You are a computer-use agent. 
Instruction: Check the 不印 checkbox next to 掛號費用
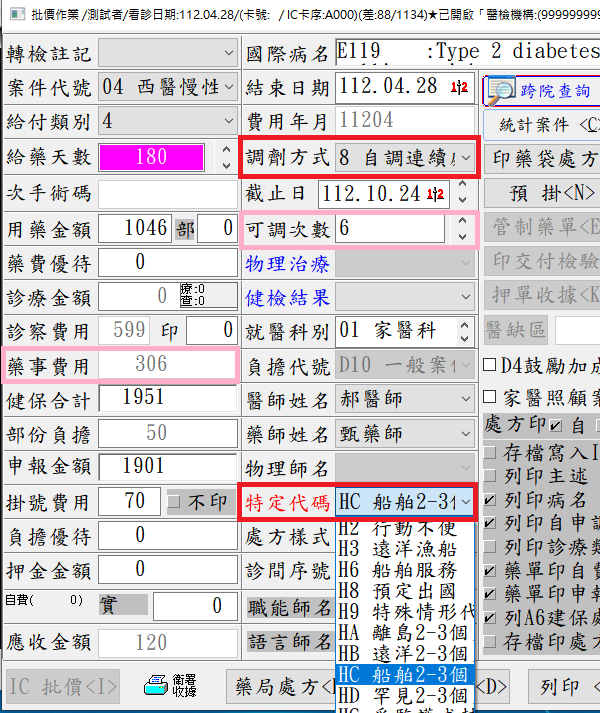[174, 502]
